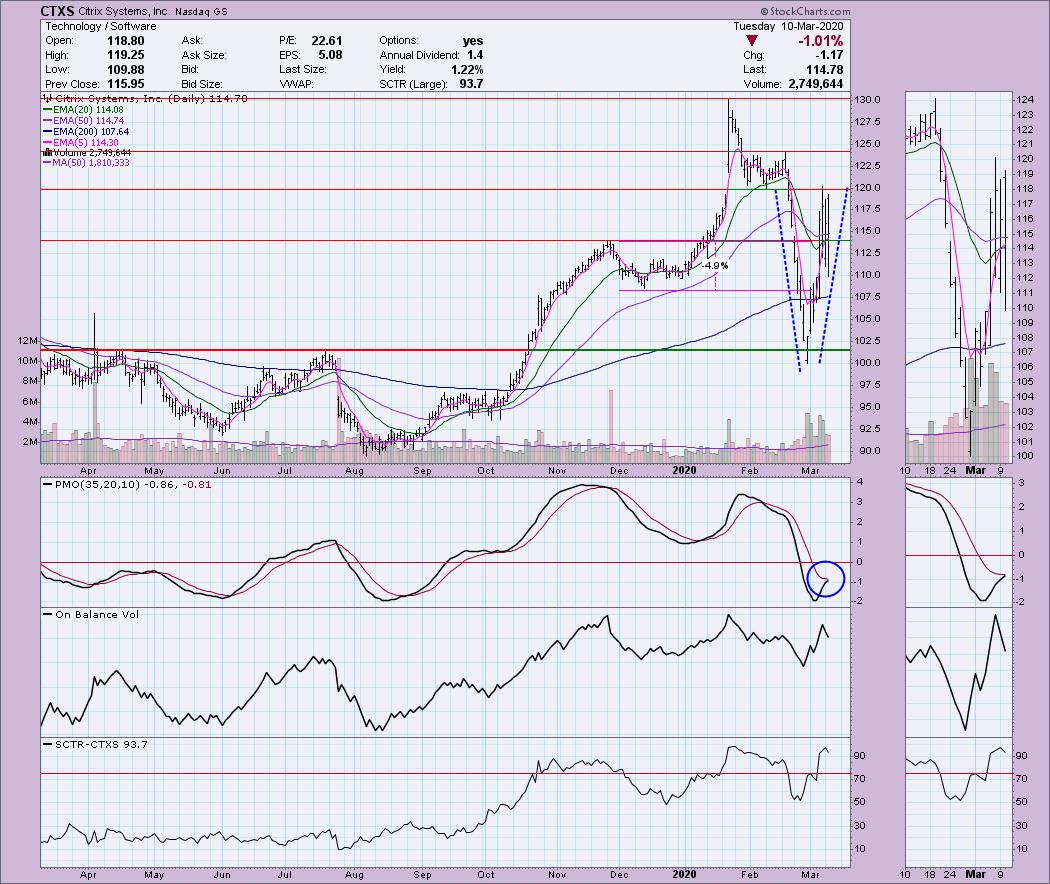Screen dimensions: 1050x884
Task: Click the Aug label on bottom time axis
Action: 354,874
